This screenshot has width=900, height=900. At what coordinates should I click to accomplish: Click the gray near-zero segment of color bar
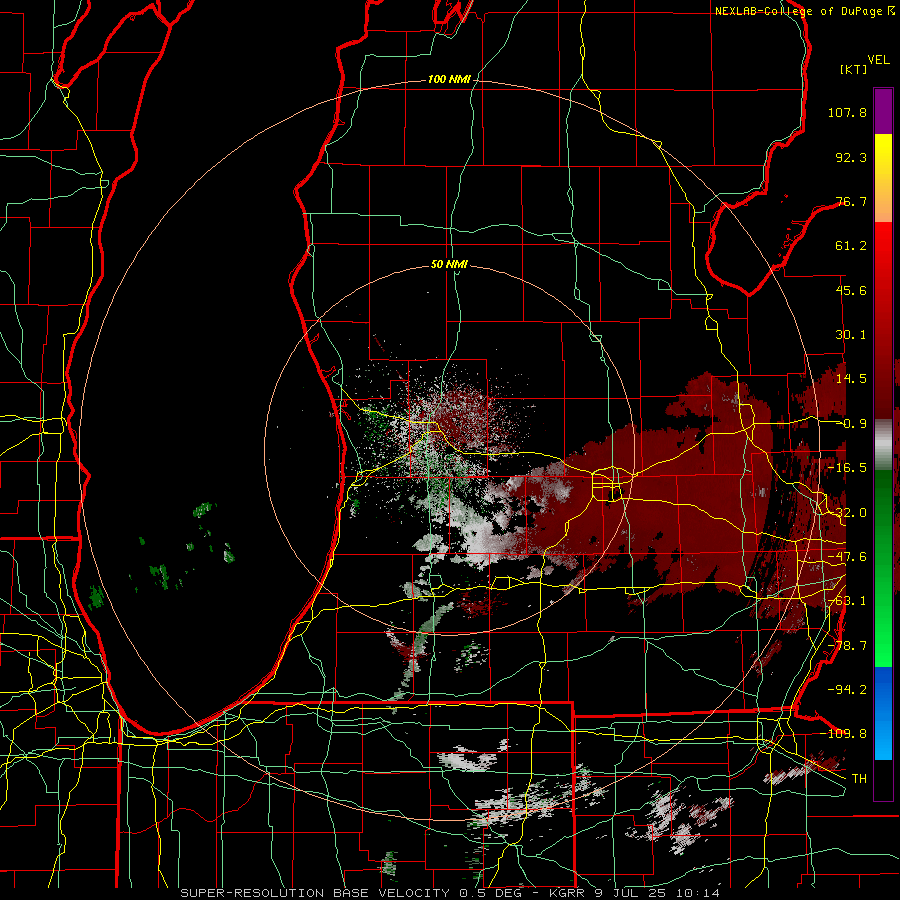(x=883, y=443)
